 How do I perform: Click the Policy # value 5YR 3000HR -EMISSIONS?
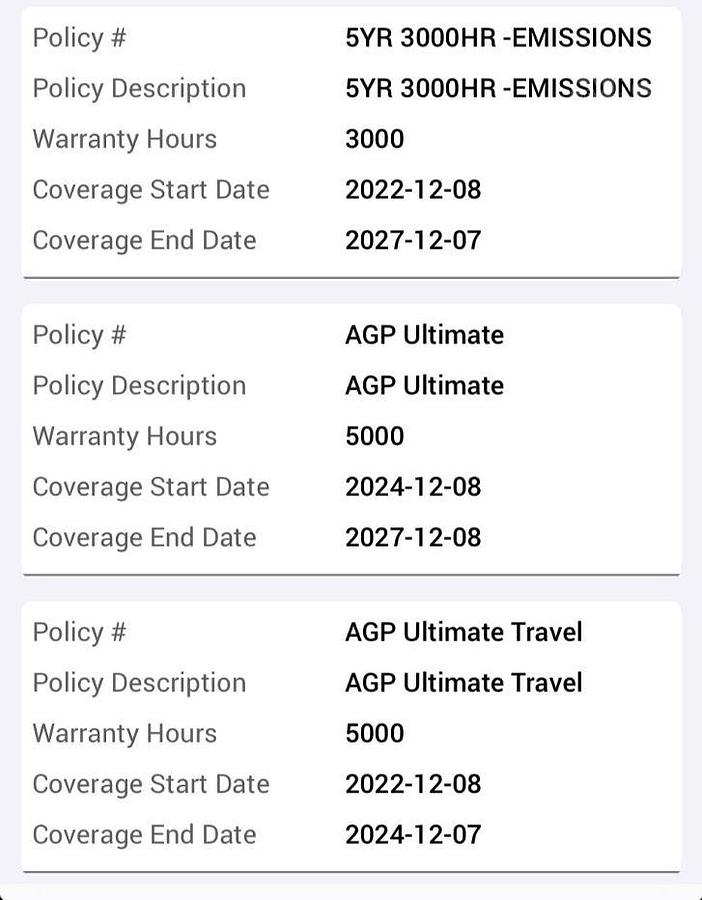[x=498, y=38]
